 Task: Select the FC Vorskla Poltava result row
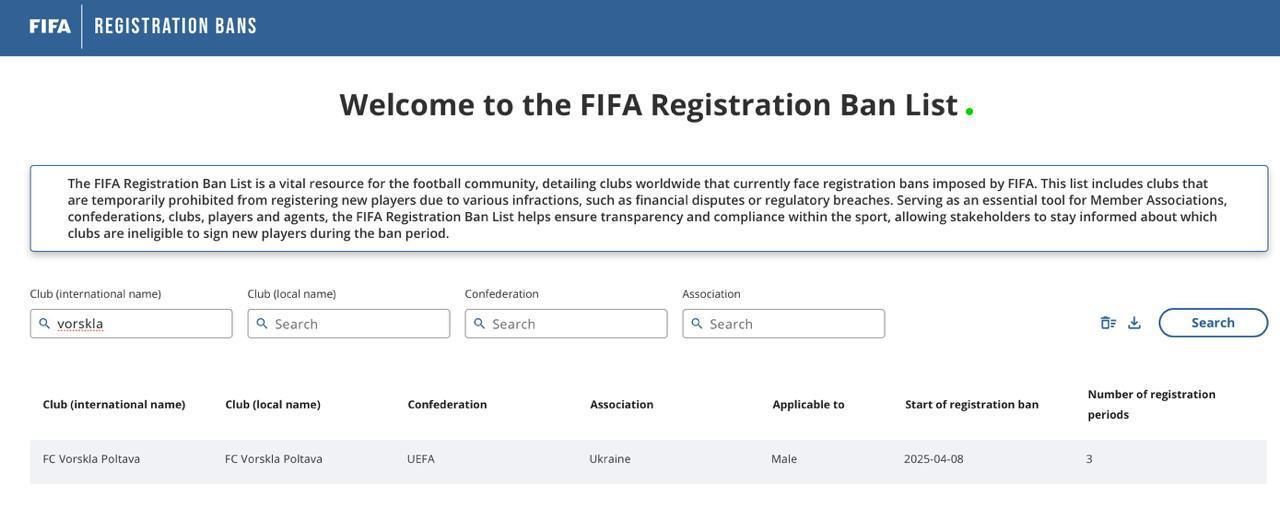point(648,460)
